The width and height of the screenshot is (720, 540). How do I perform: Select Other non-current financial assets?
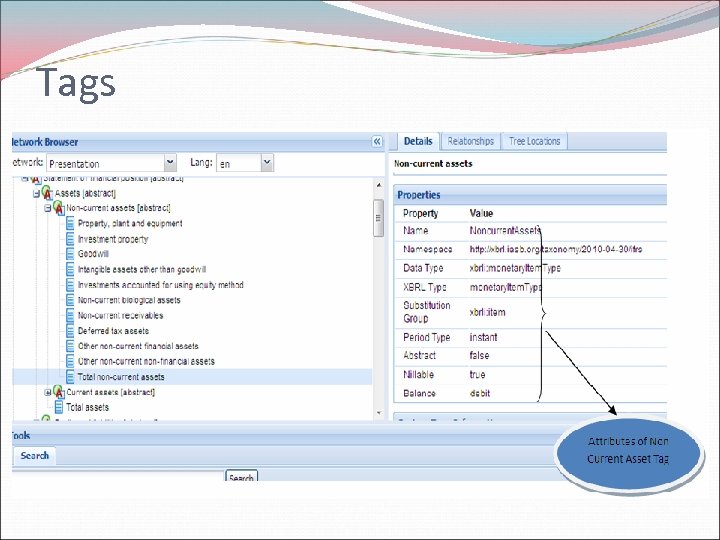click(x=138, y=346)
